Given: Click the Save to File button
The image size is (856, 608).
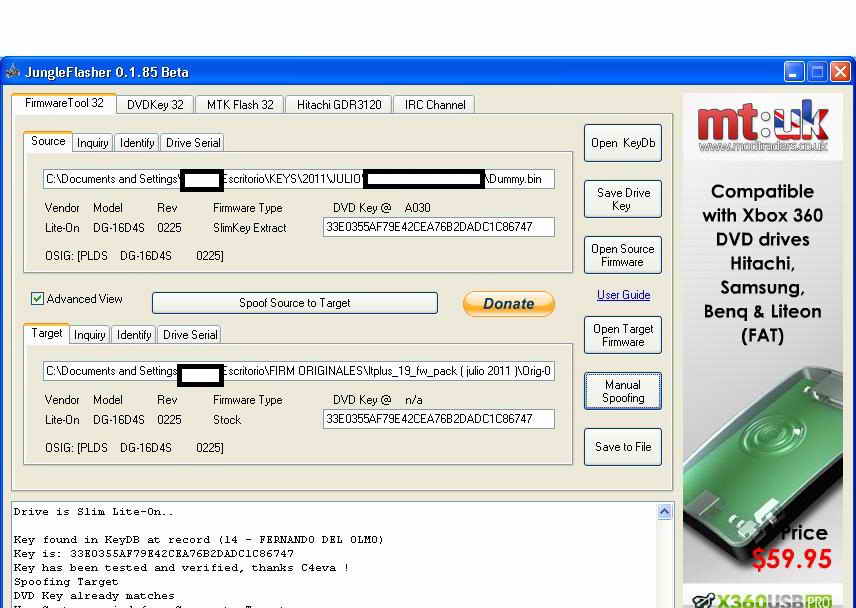Looking at the screenshot, I should (623, 447).
